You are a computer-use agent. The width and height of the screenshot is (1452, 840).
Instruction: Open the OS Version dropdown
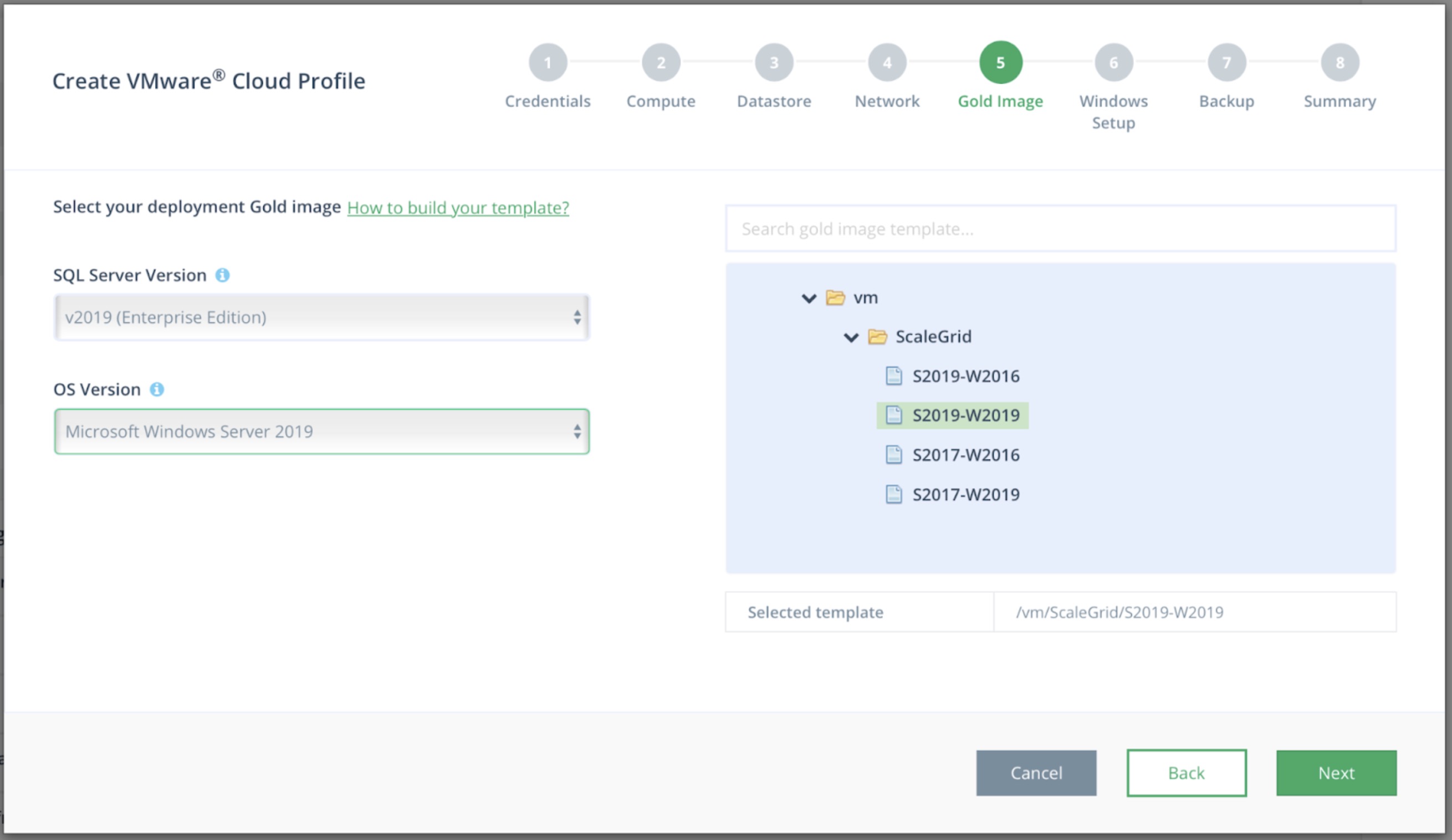pos(321,432)
